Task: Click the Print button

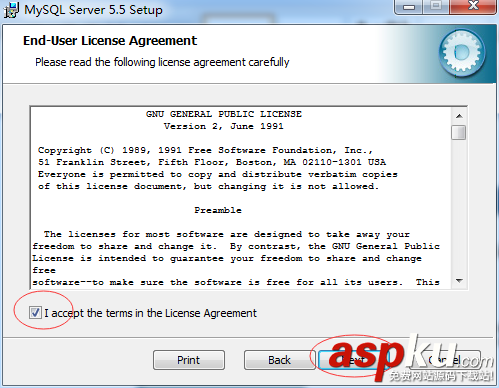Action: tap(189, 360)
